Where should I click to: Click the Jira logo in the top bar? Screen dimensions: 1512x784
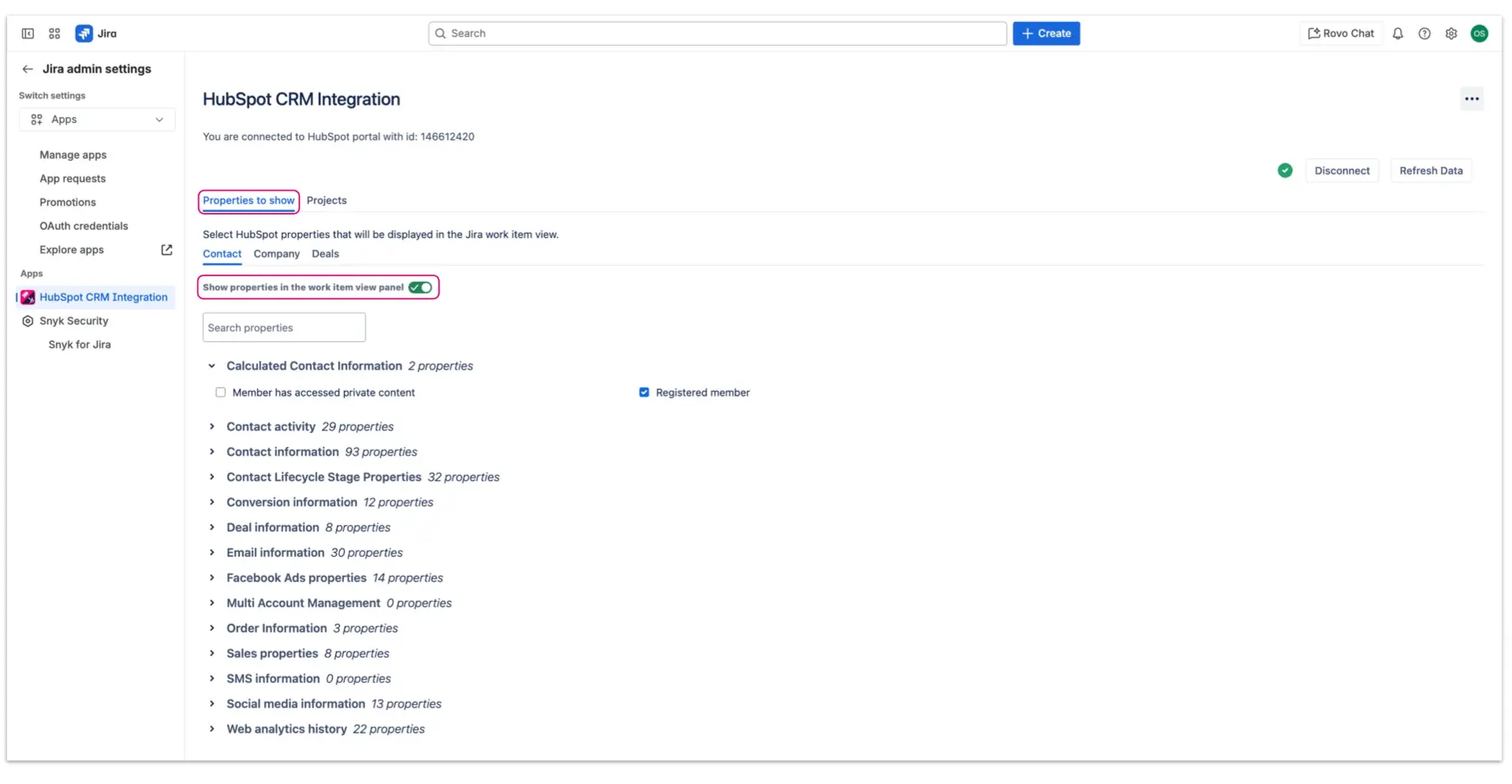95,33
